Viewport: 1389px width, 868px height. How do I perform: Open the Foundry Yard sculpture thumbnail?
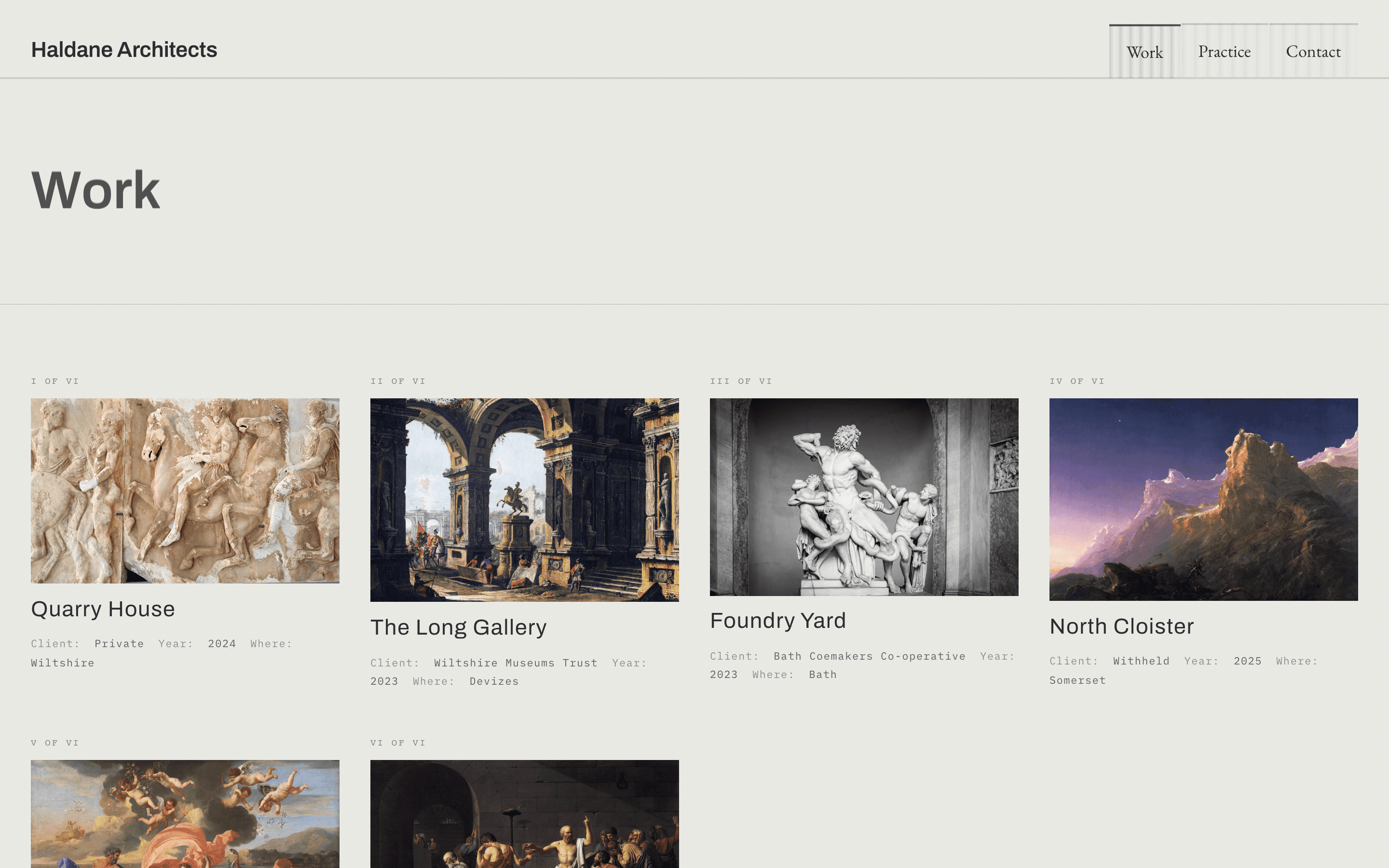864,497
